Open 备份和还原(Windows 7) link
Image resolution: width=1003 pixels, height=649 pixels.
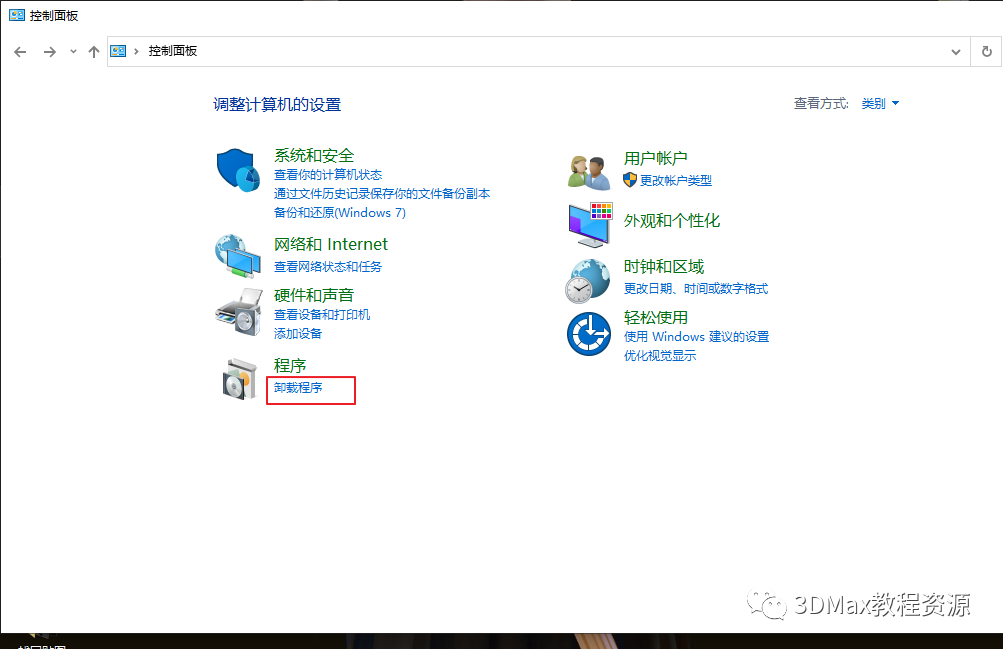340,212
